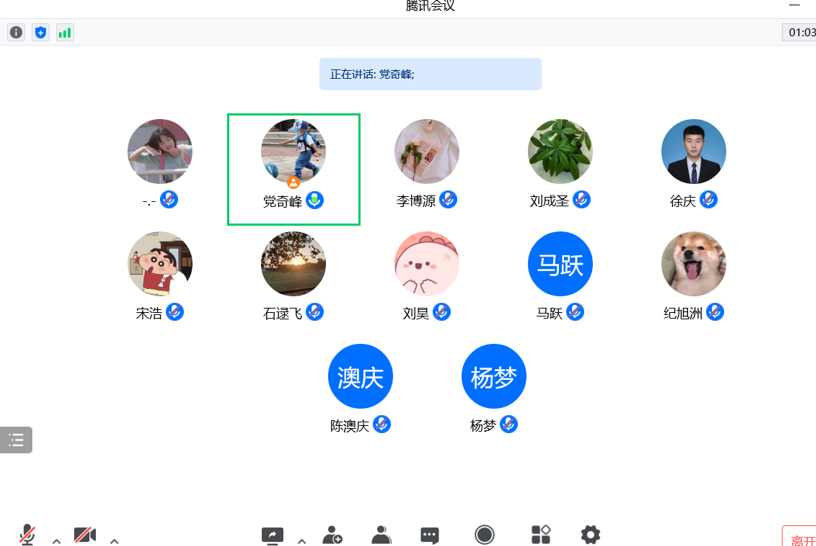Click the blue security shield icon
816x546 pixels.
coord(41,32)
